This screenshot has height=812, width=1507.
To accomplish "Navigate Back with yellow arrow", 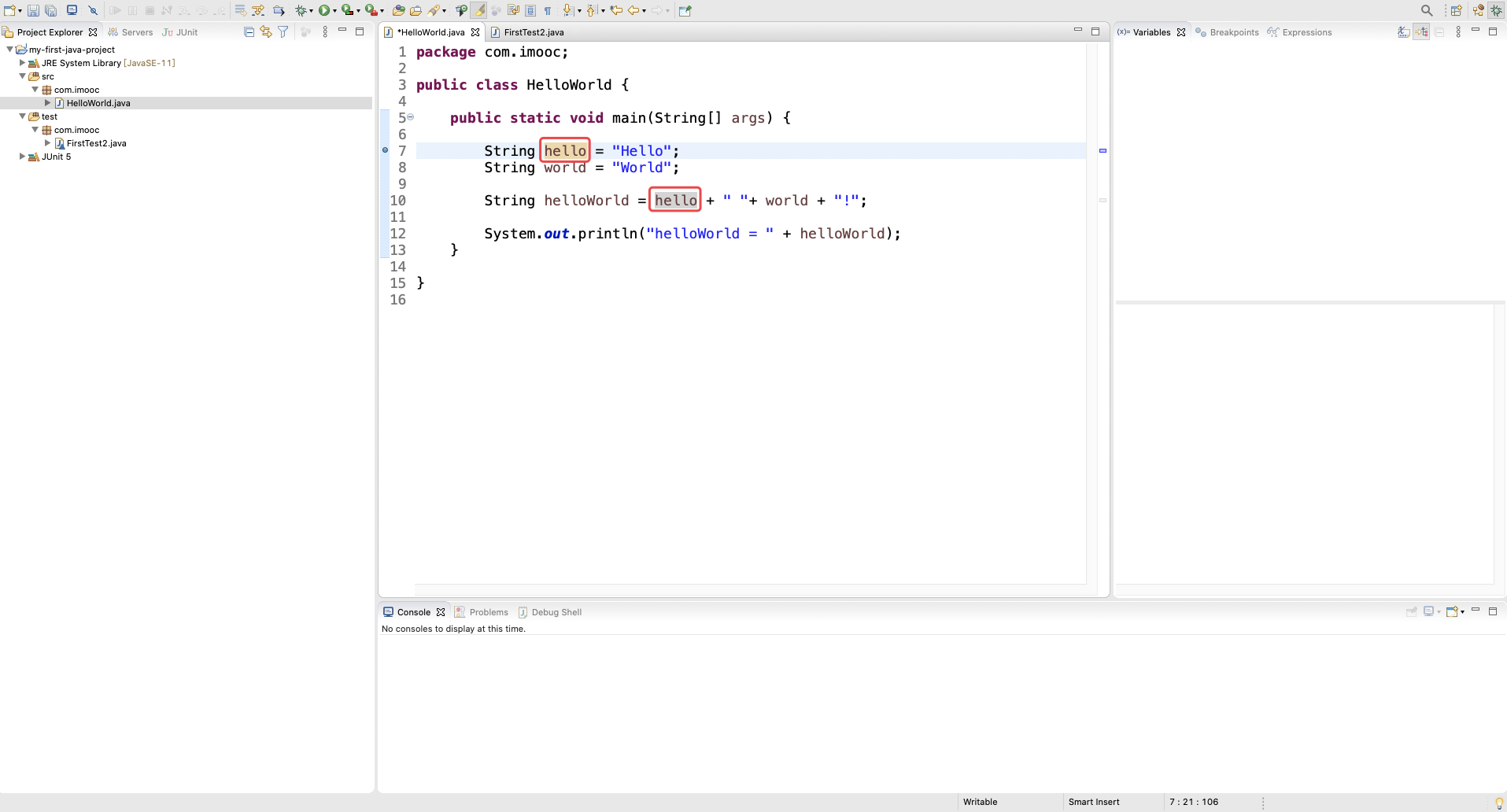I will pos(633,10).
